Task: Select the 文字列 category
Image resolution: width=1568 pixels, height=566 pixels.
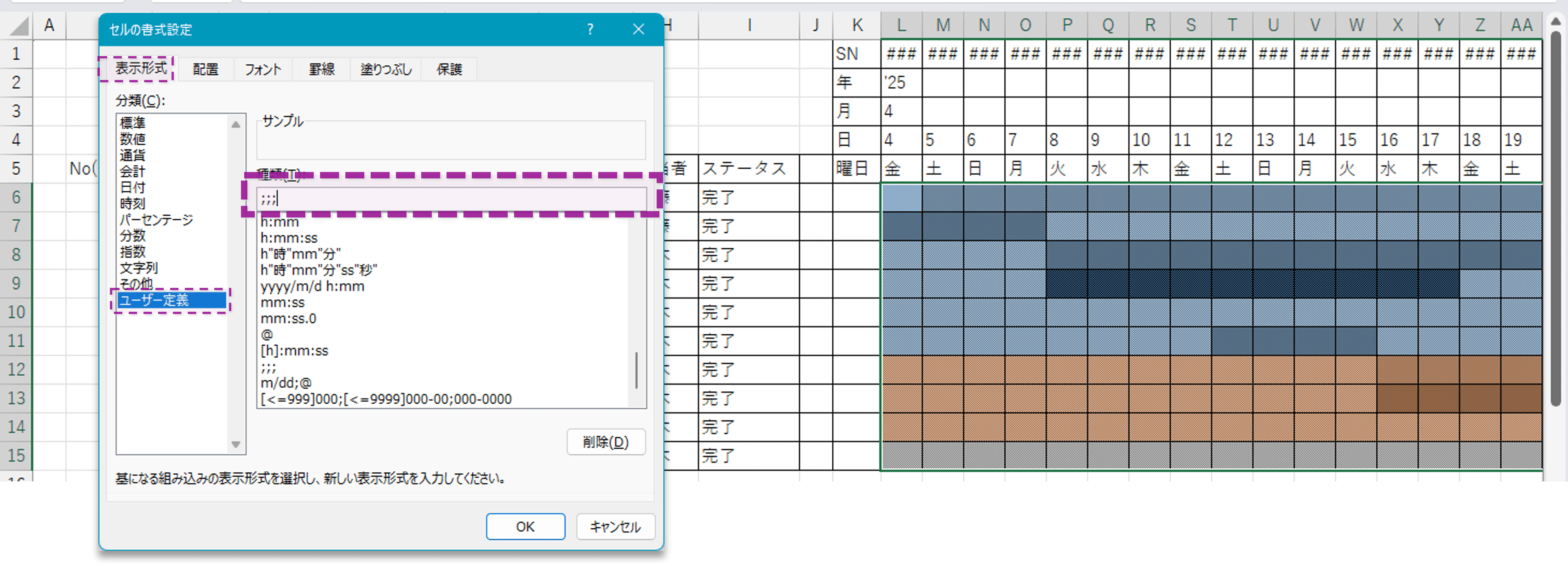Action: tap(138, 268)
